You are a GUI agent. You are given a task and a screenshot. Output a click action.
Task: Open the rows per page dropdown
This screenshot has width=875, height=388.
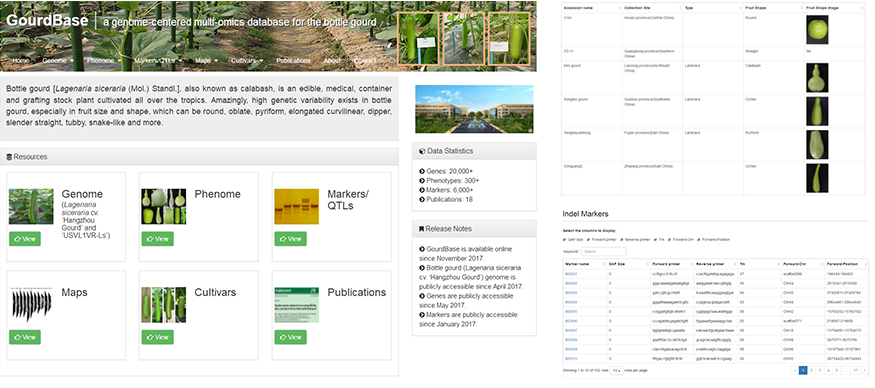pyautogui.click(x=616, y=370)
